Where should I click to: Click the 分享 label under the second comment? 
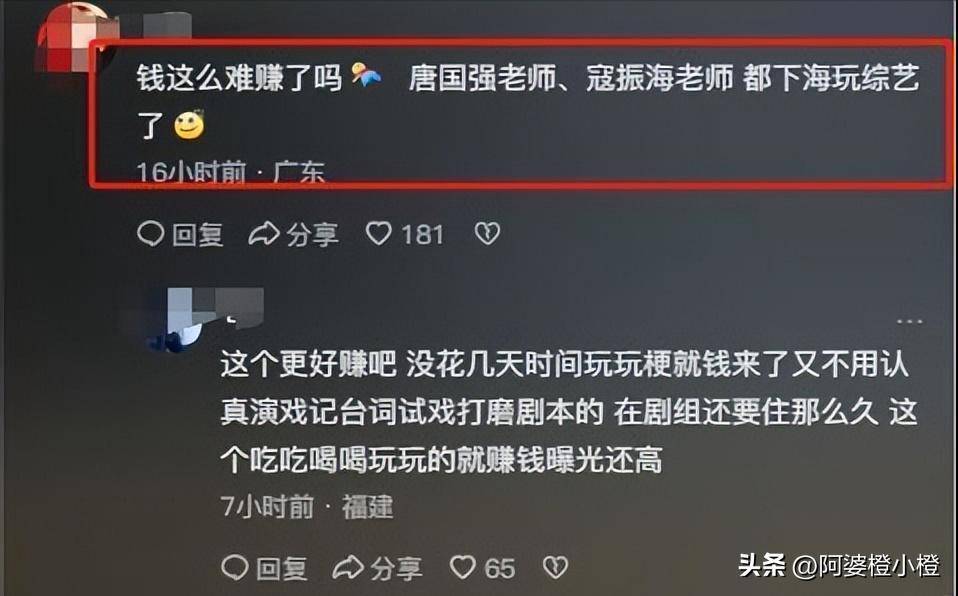(397, 569)
